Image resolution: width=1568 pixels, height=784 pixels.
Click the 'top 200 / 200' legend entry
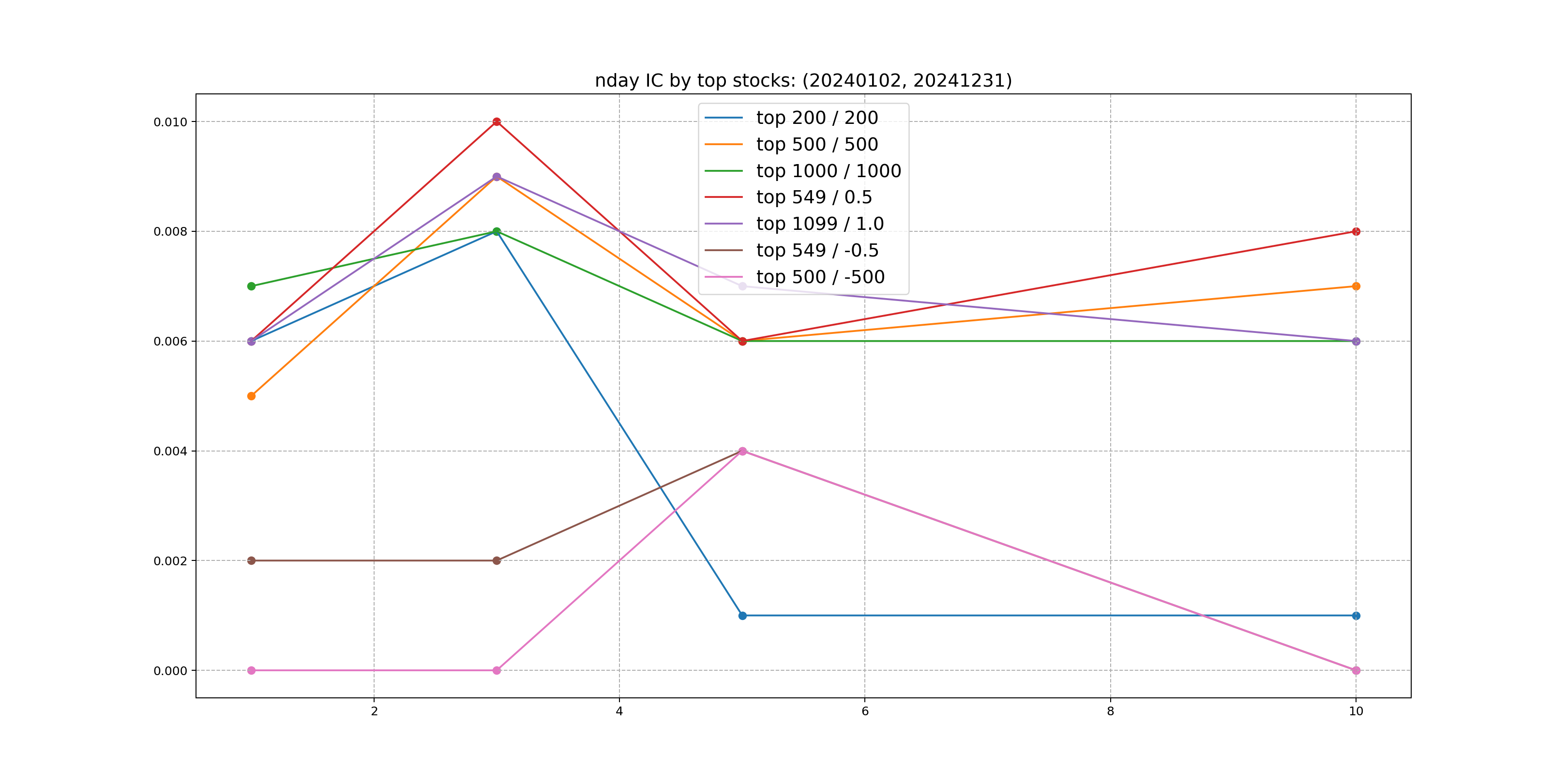(x=816, y=118)
